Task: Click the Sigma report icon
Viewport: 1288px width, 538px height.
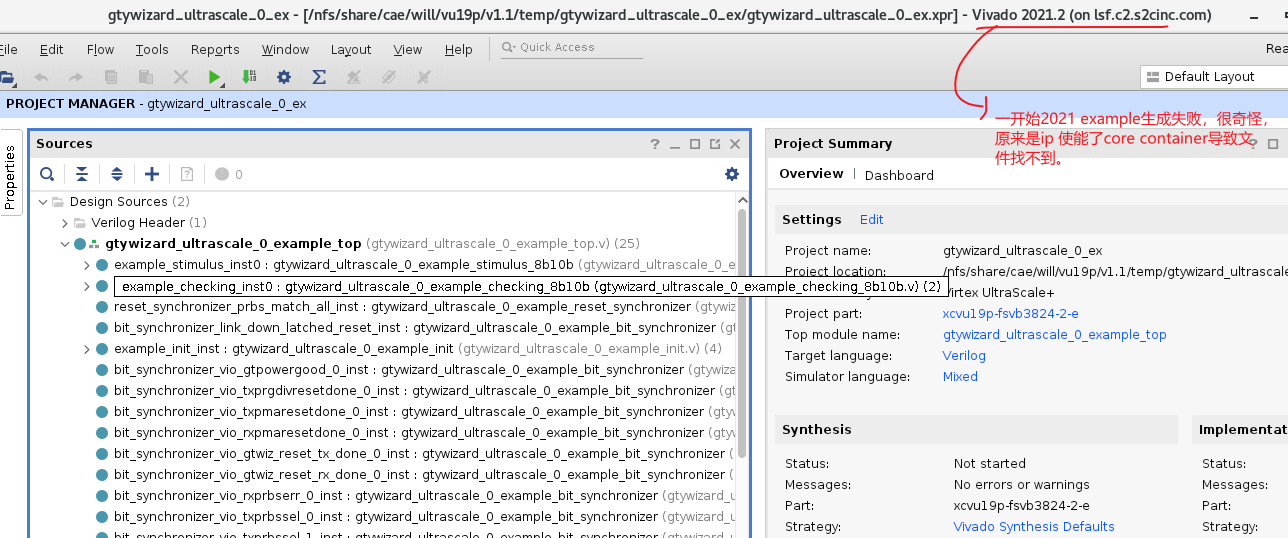Action: [x=319, y=77]
